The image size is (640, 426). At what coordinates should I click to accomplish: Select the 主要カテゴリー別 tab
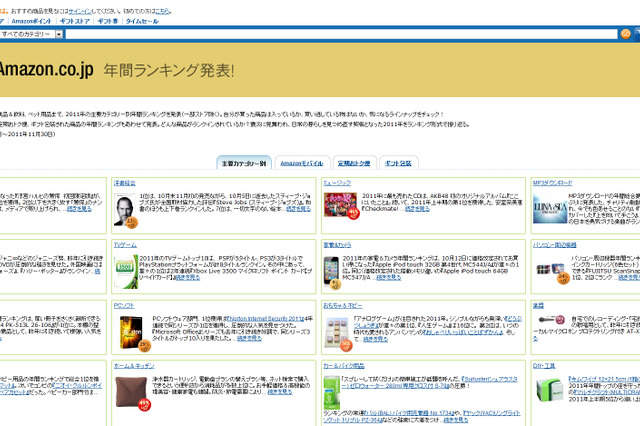coord(244,163)
